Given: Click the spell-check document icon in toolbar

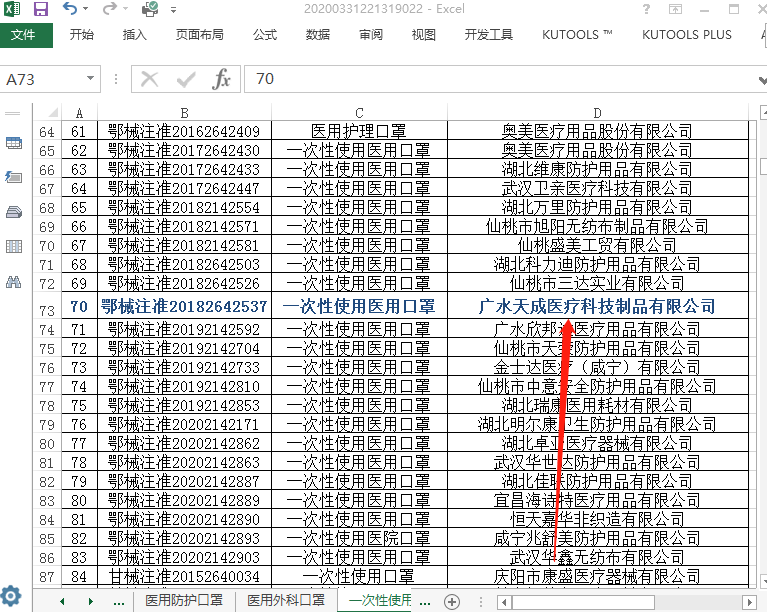Looking at the screenshot, I should click(x=150, y=9).
